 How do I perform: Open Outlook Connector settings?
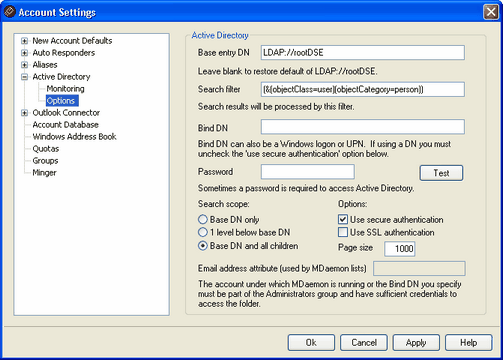click(66, 113)
